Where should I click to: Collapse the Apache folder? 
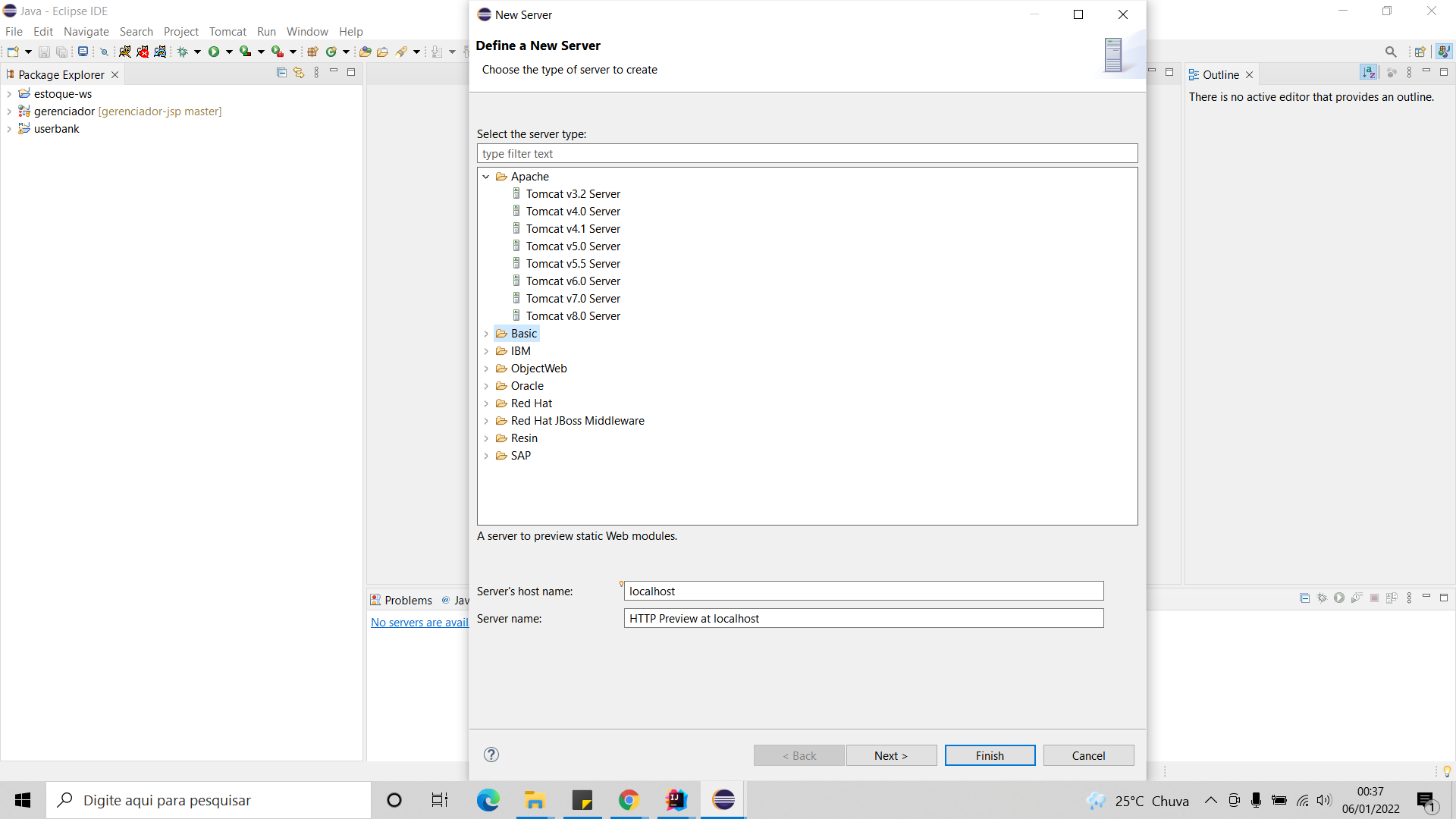click(x=486, y=177)
